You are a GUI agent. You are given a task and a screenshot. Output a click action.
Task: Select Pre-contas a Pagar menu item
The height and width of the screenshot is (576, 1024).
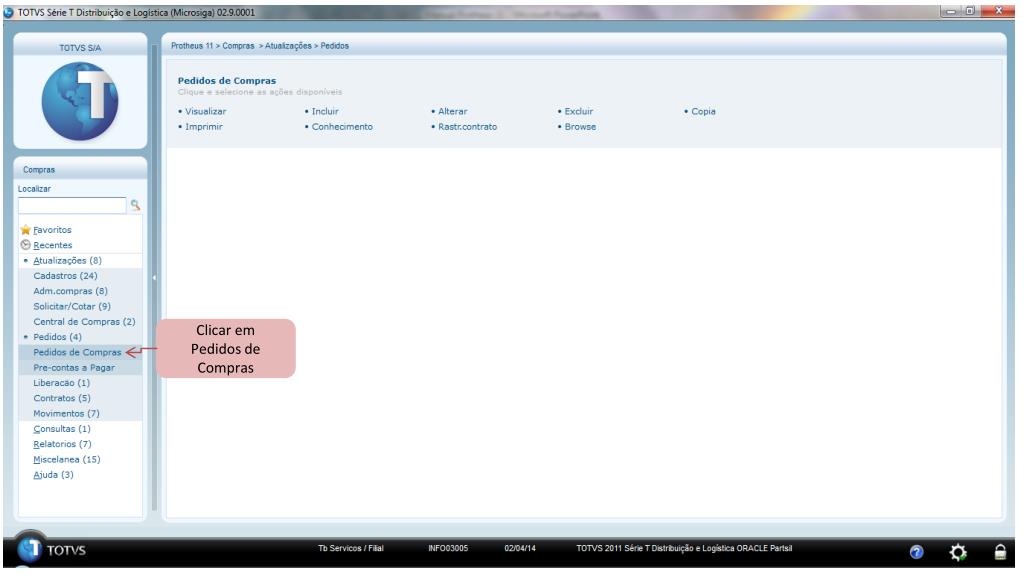coord(74,368)
